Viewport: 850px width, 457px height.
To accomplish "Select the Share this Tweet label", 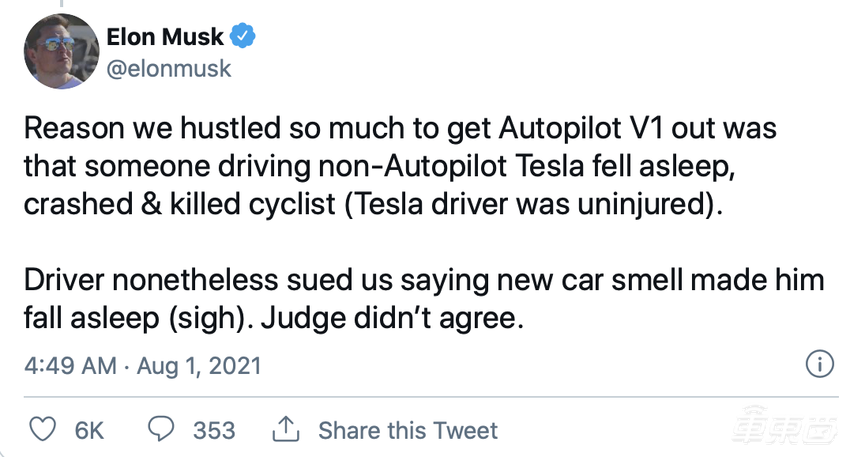I will pyautogui.click(x=407, y=431).
